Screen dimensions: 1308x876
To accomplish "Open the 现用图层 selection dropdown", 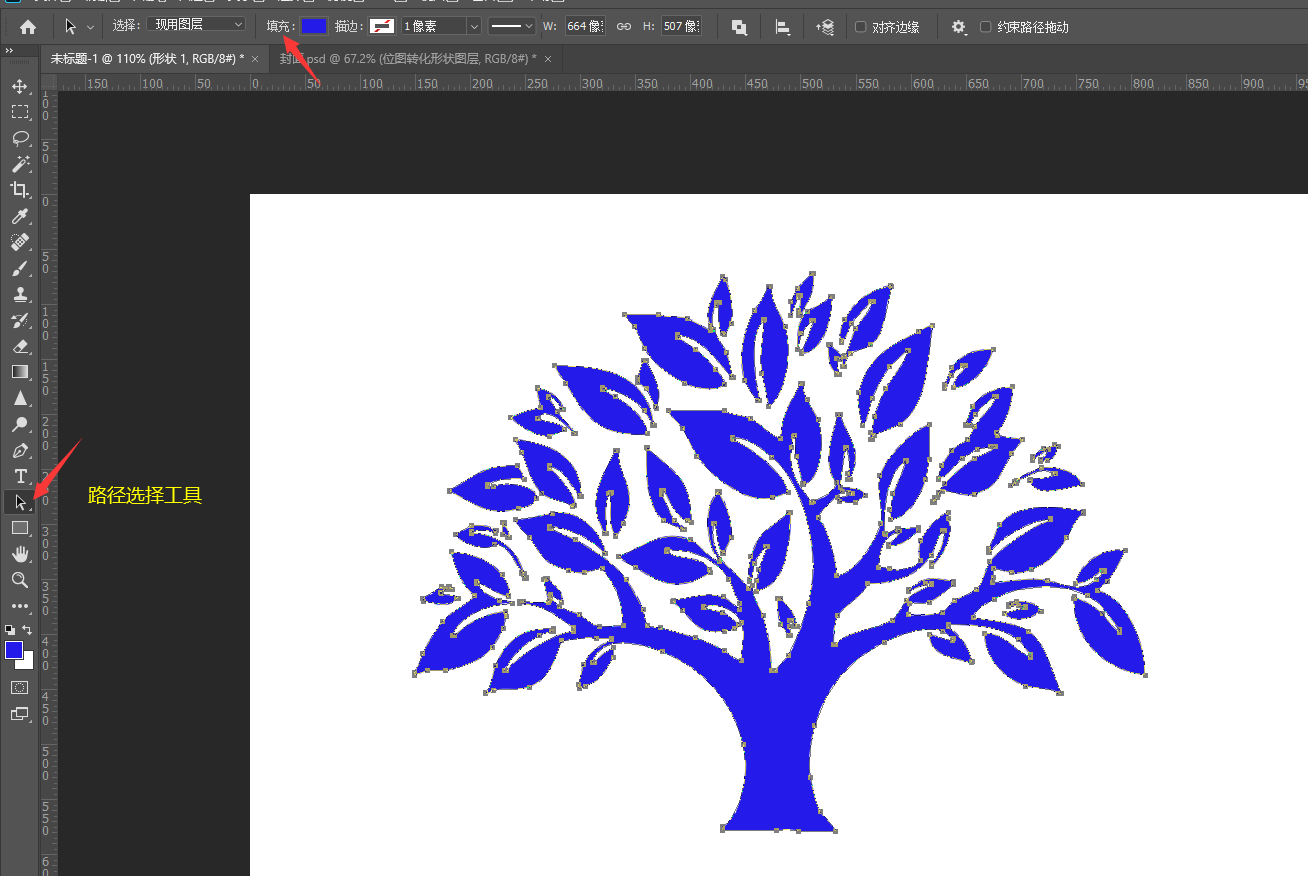I will click(x=196, y=24).
